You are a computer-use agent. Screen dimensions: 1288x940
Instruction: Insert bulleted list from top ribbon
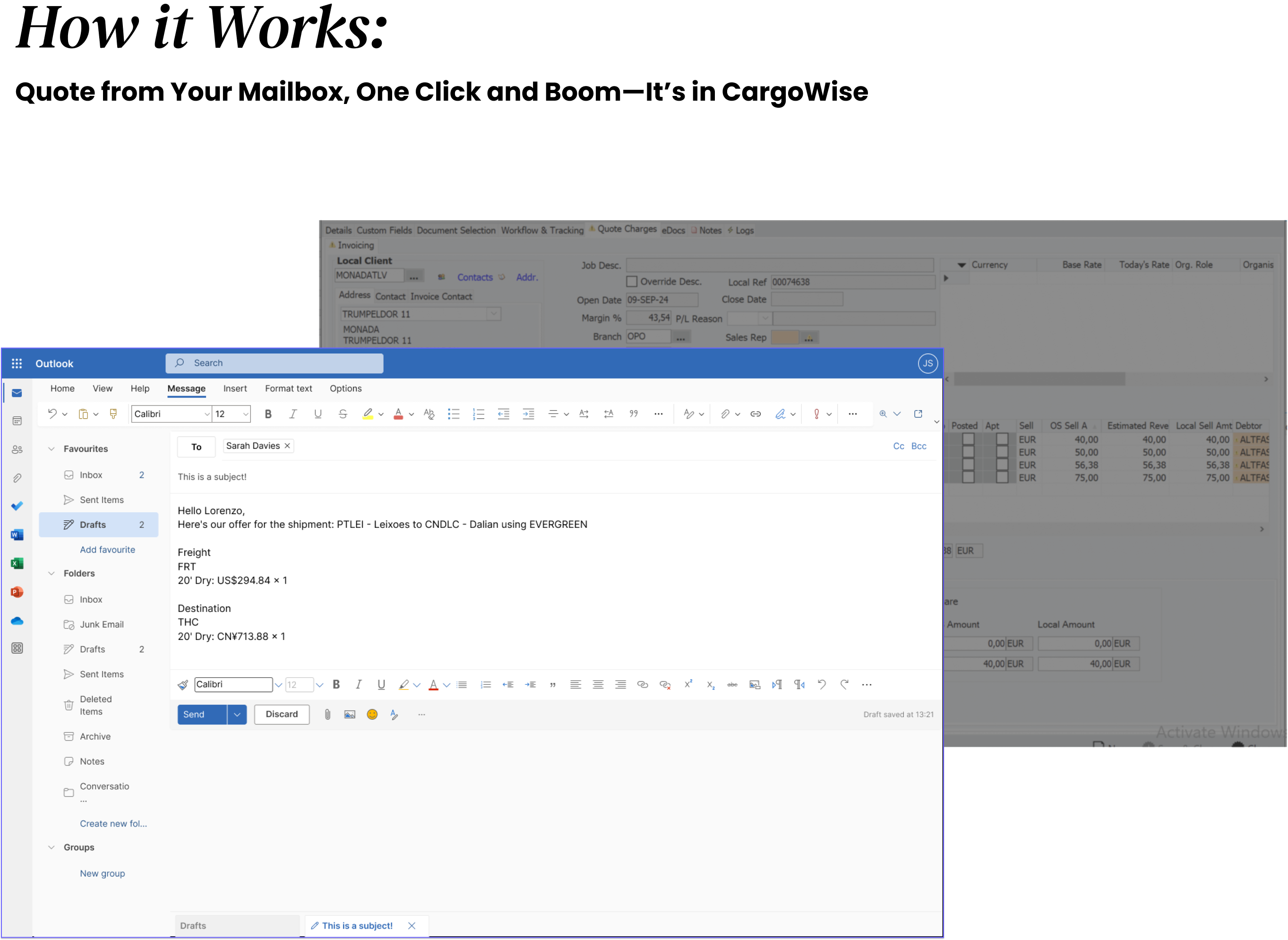coord(454,414)
